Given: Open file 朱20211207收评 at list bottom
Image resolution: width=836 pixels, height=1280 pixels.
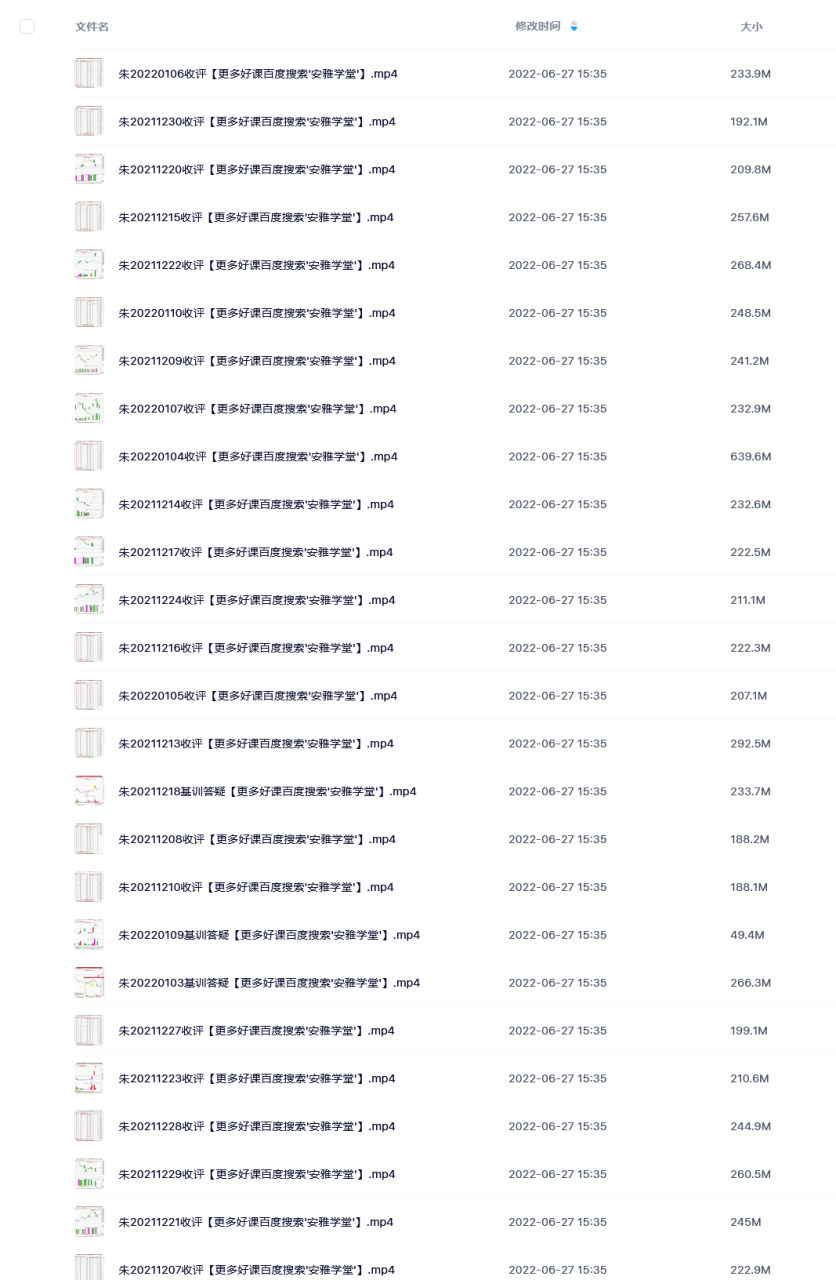Looking at the screenshot, I should 256,1270.
